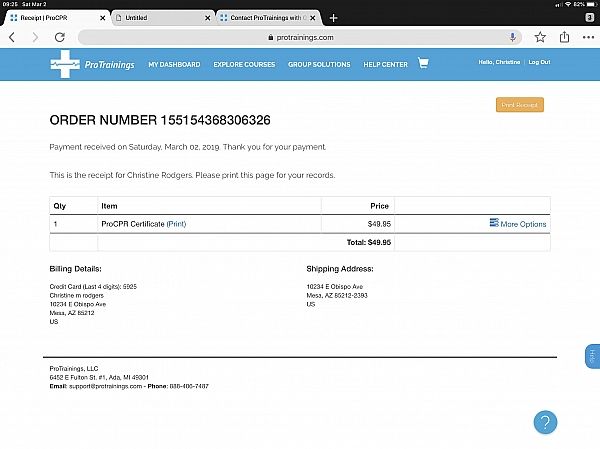Viewport: 600px width, 449px height.
Task: Open a new tab with plus icon
Action: [x=333, y=18]
